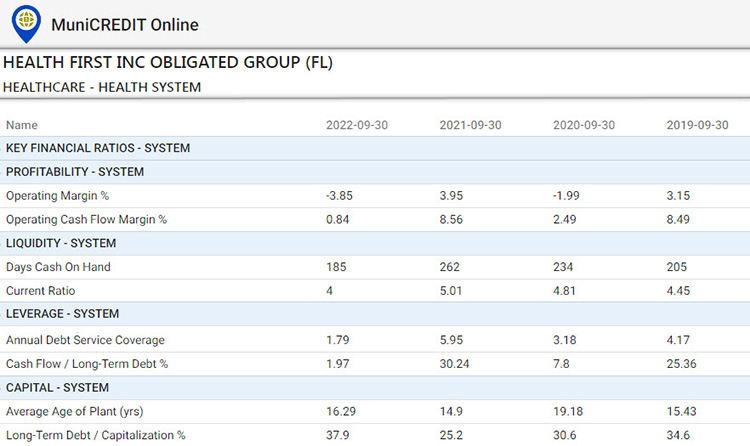Select Liquidity - System section row

point(375,243)
